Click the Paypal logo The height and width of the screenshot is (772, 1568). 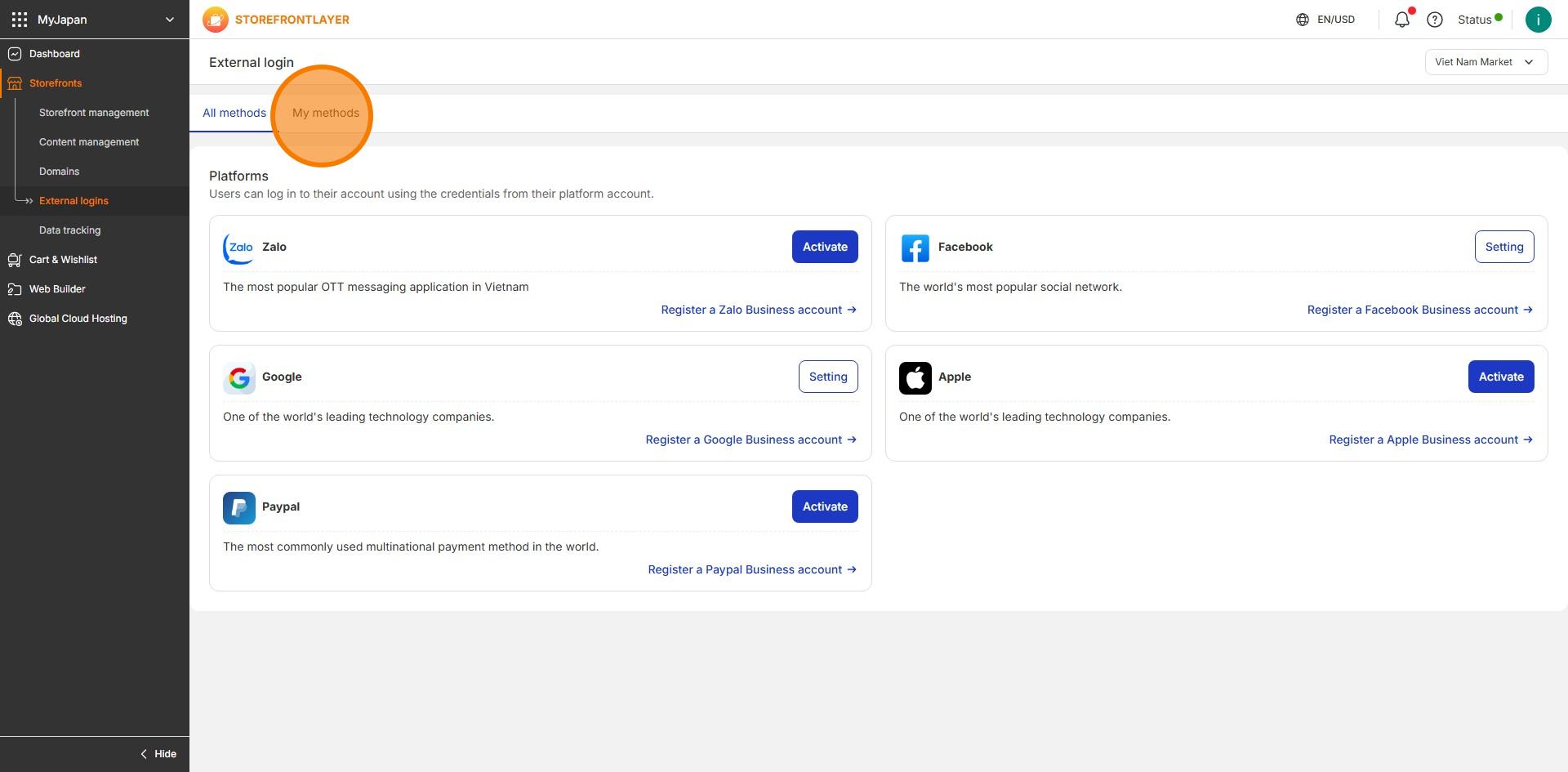click(x=239, y=507)
